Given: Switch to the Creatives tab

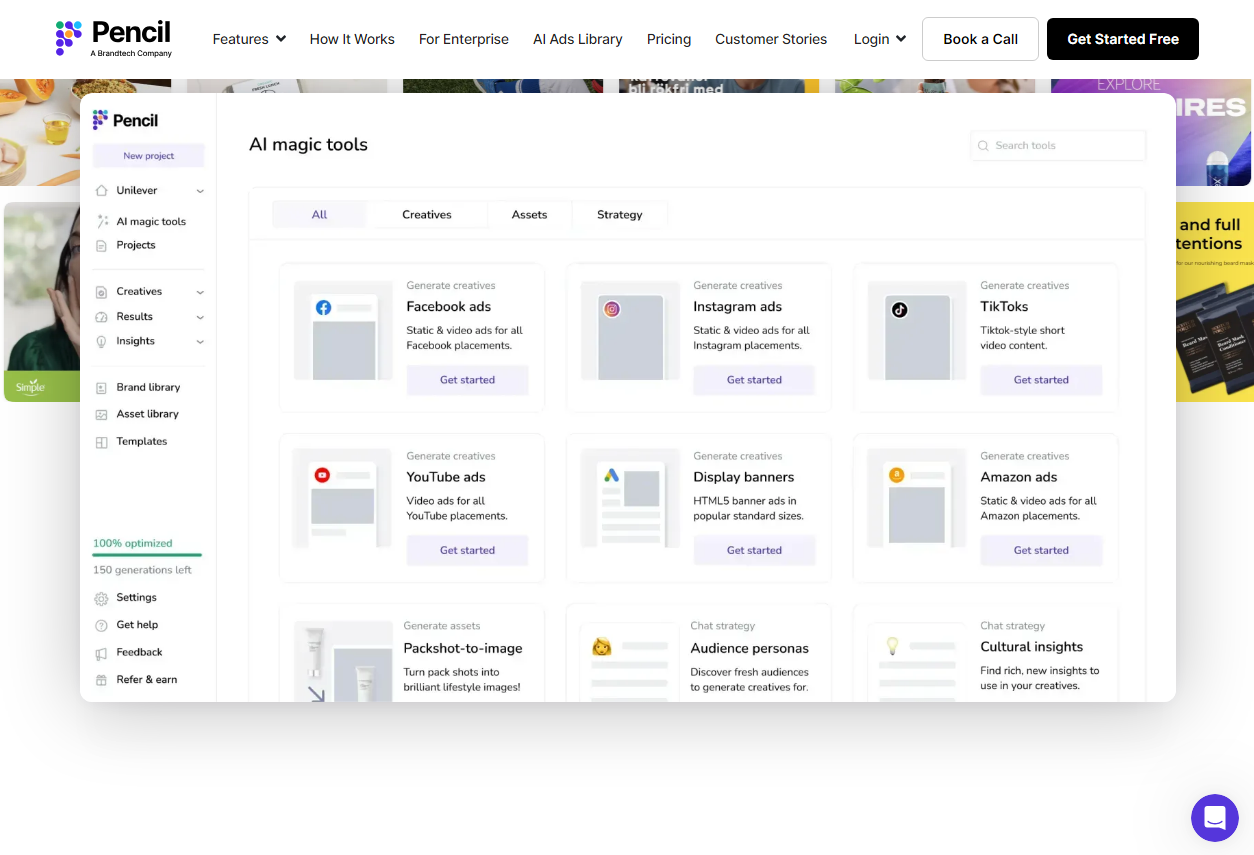Looking at the screenshot, I should click(x=427, y=215).
